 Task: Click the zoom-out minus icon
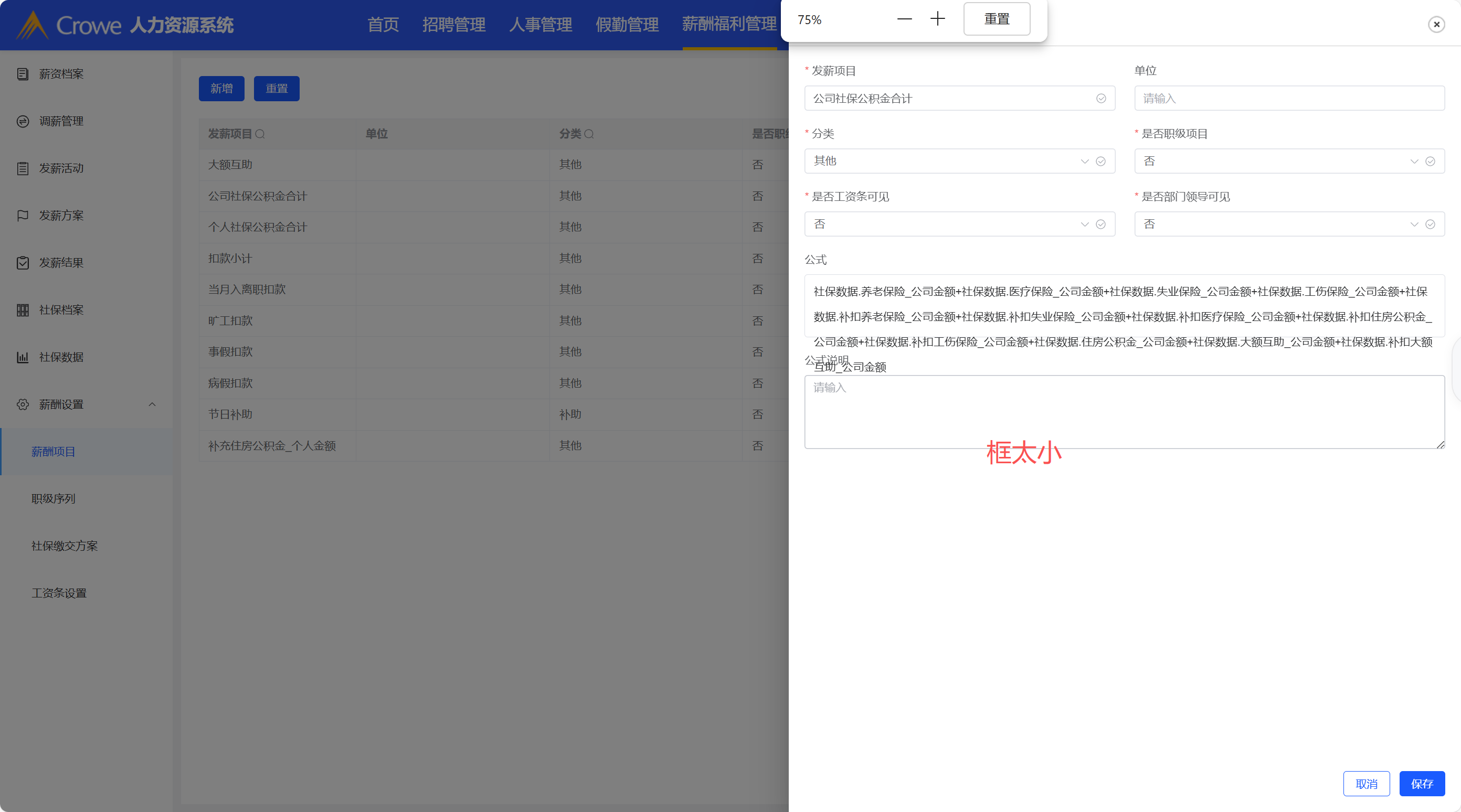tap(904, 19)
